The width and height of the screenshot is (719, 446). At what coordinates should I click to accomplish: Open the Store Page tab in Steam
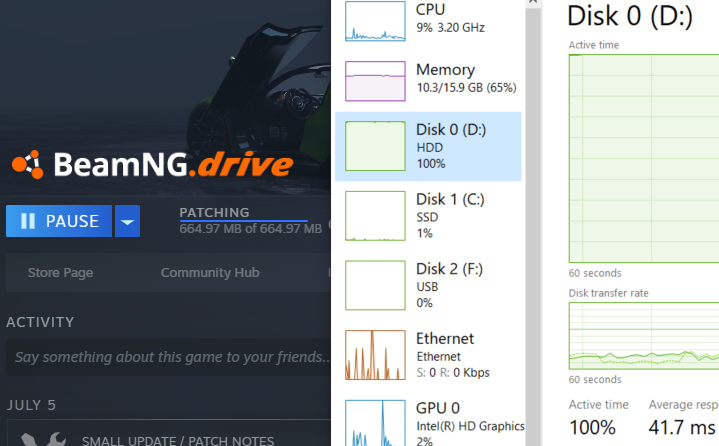pyautogui.click(x=61, y=273)
